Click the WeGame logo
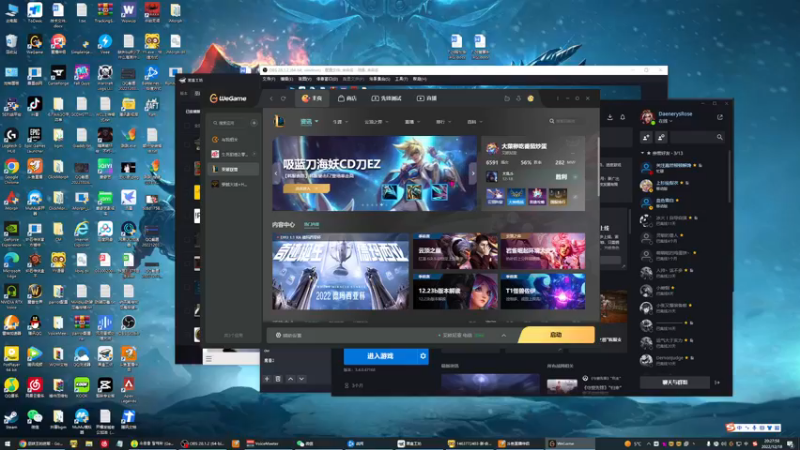The width and height of the screenshot is (800, 450). point(228,98)
